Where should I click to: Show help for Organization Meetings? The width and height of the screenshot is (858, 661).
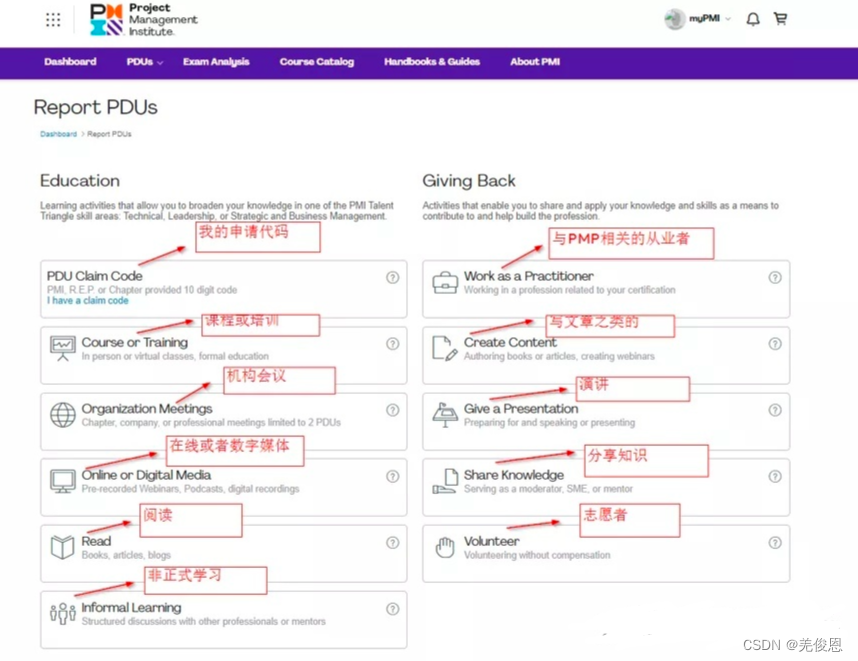click(392, 410)
